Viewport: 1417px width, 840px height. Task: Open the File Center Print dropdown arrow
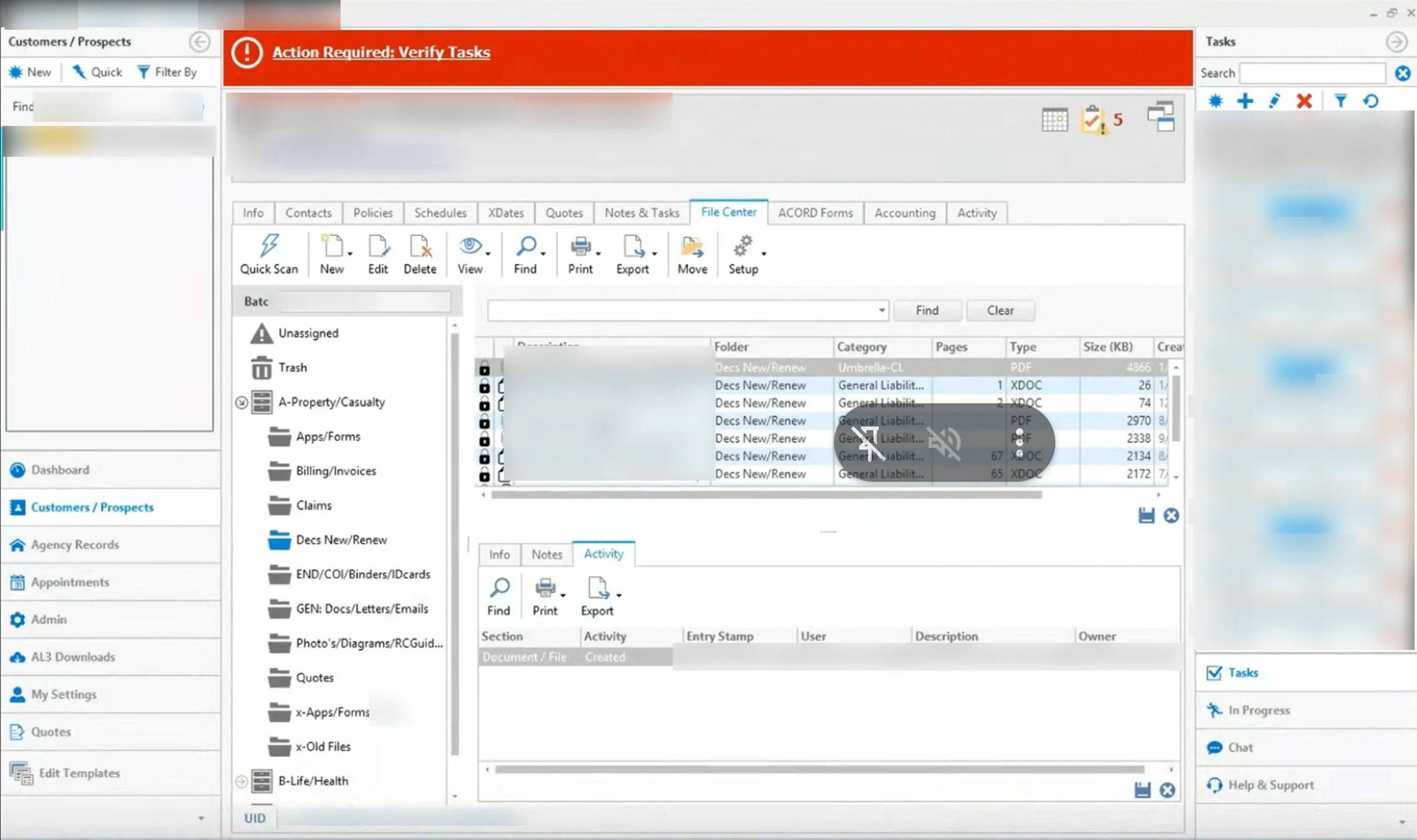coord(599,254)
